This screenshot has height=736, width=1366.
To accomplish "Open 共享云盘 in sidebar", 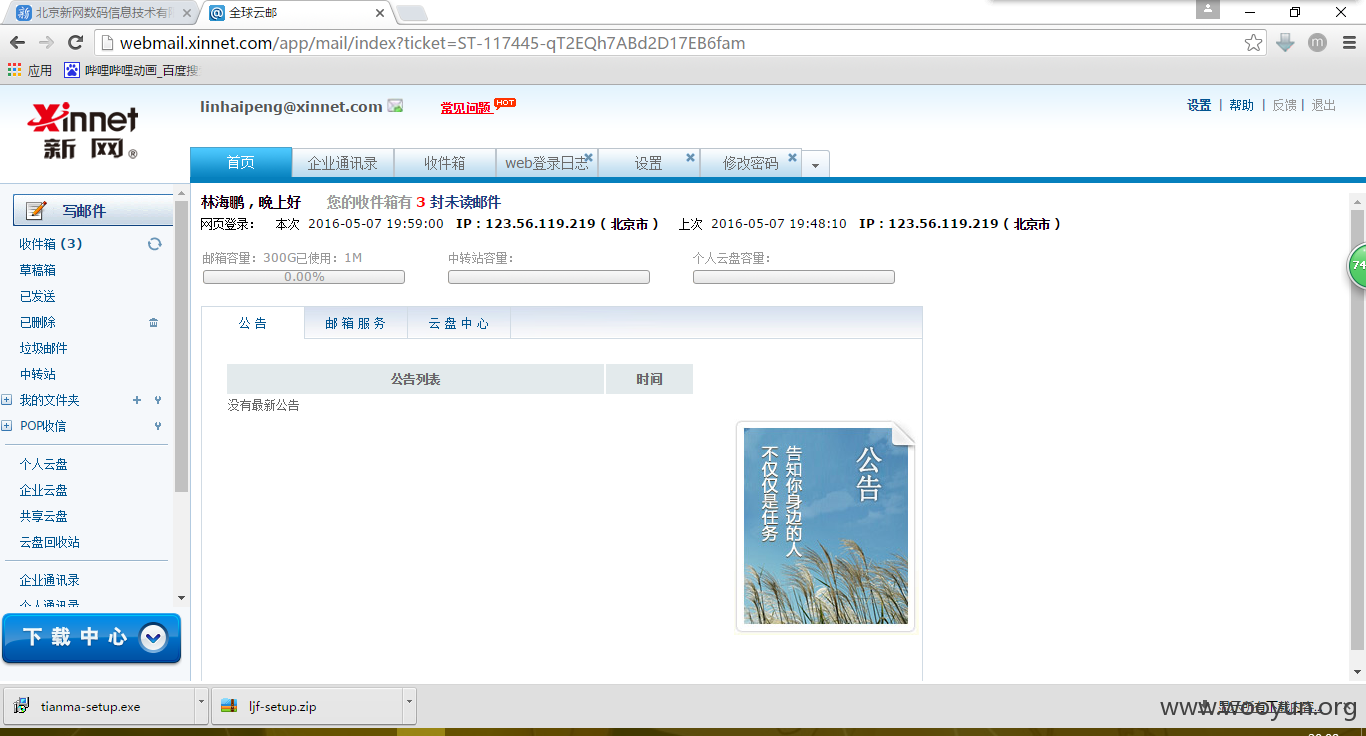I will [44, 516].
